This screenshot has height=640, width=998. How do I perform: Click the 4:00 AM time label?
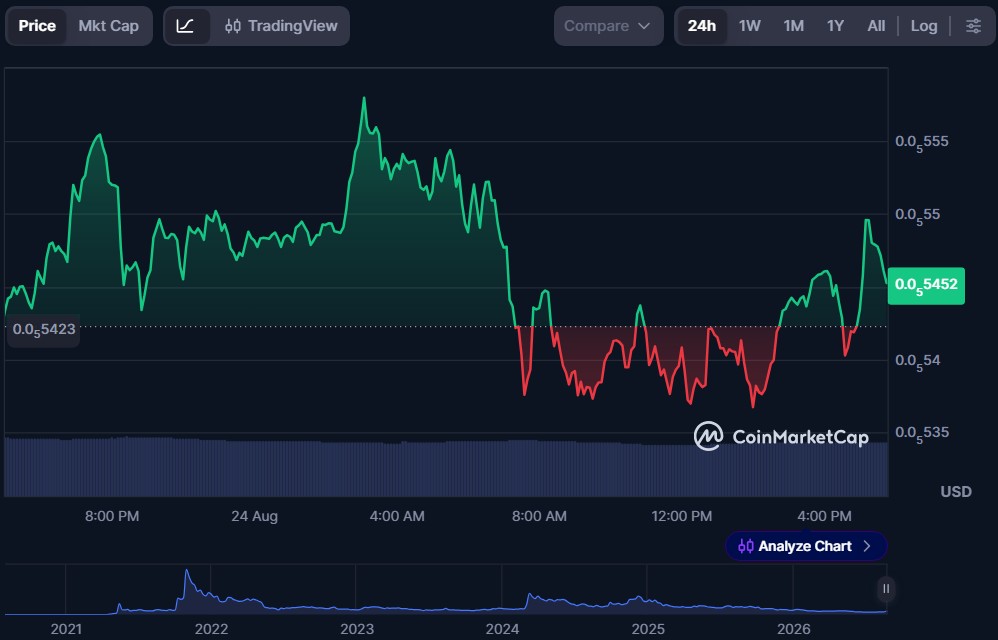click(397, 516)
